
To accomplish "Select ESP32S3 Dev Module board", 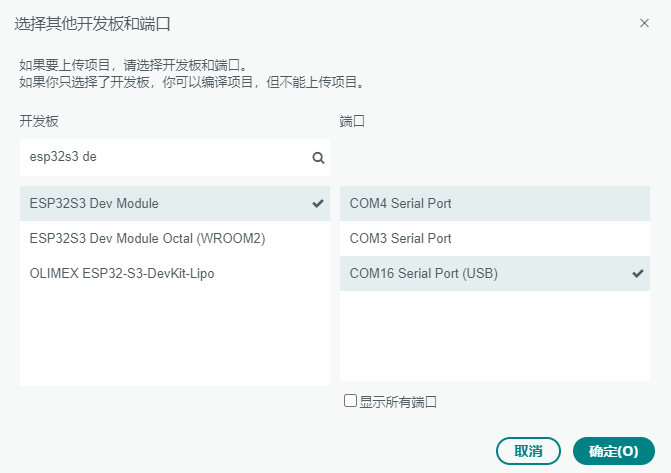I will click(94, 203).
